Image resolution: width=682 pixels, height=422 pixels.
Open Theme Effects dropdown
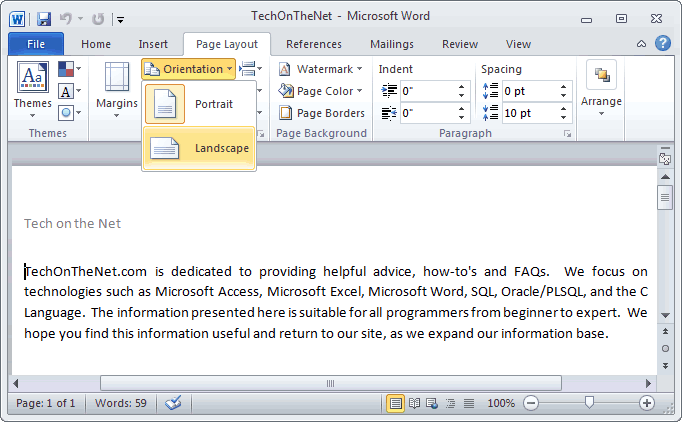pos(70,113)
